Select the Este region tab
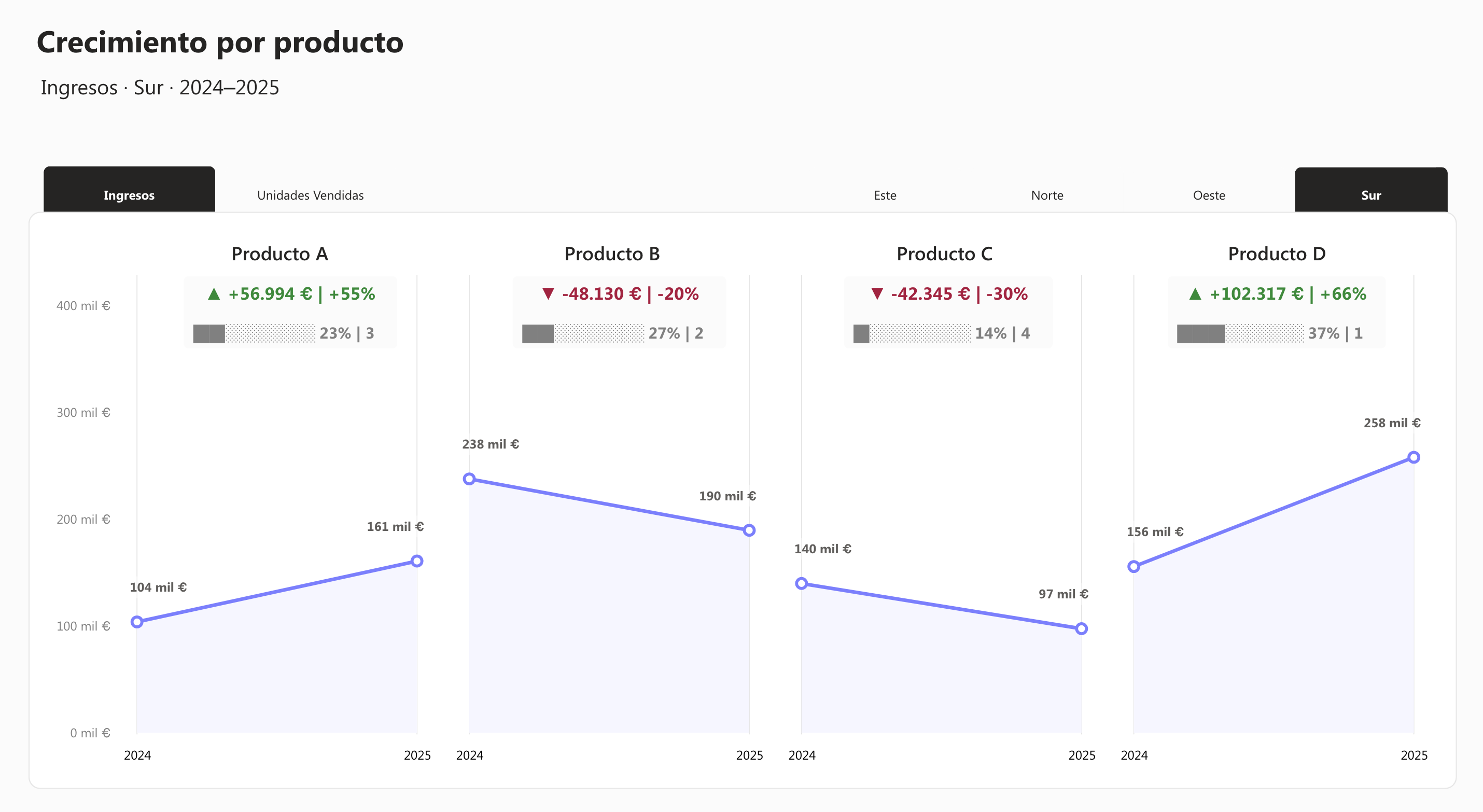This screenshot has width=1483, height=812. point(884,195)
